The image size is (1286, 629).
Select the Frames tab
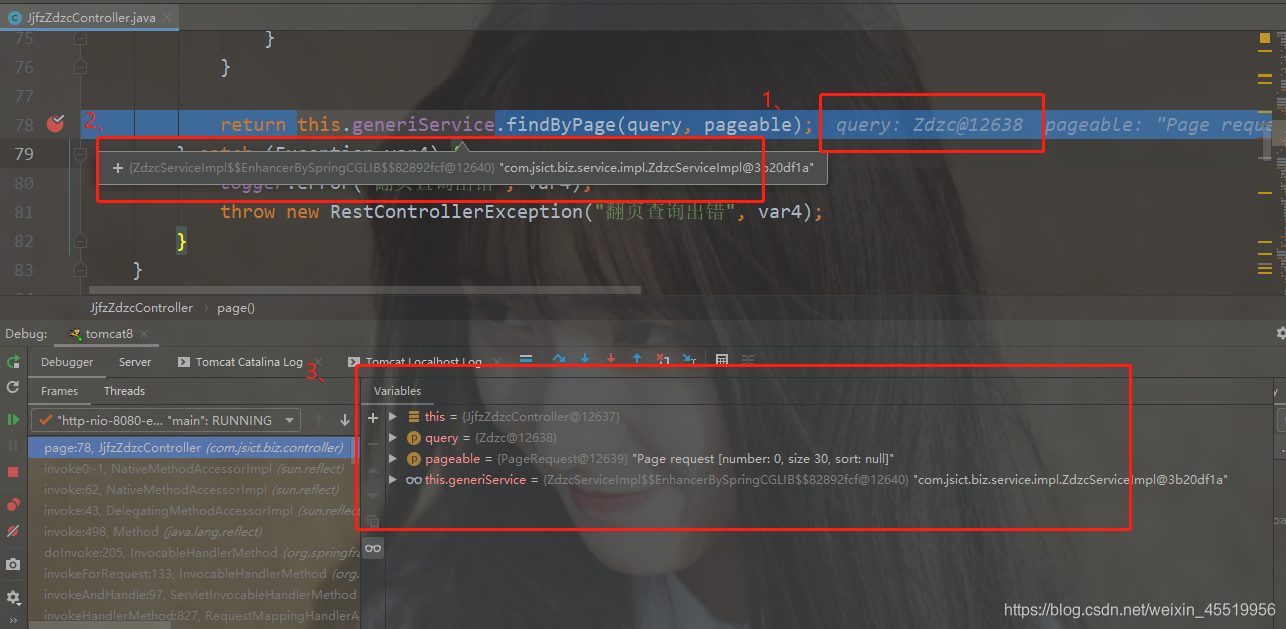[x=59, y=391]
